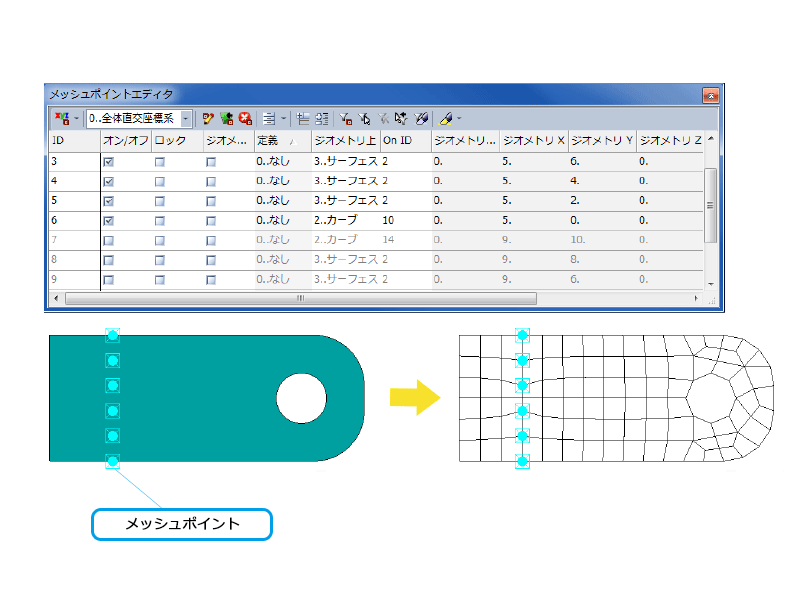This screenshot has width=800, height=600.
Task: Click the highlighter show icon
Action: (x=445, y=119)
